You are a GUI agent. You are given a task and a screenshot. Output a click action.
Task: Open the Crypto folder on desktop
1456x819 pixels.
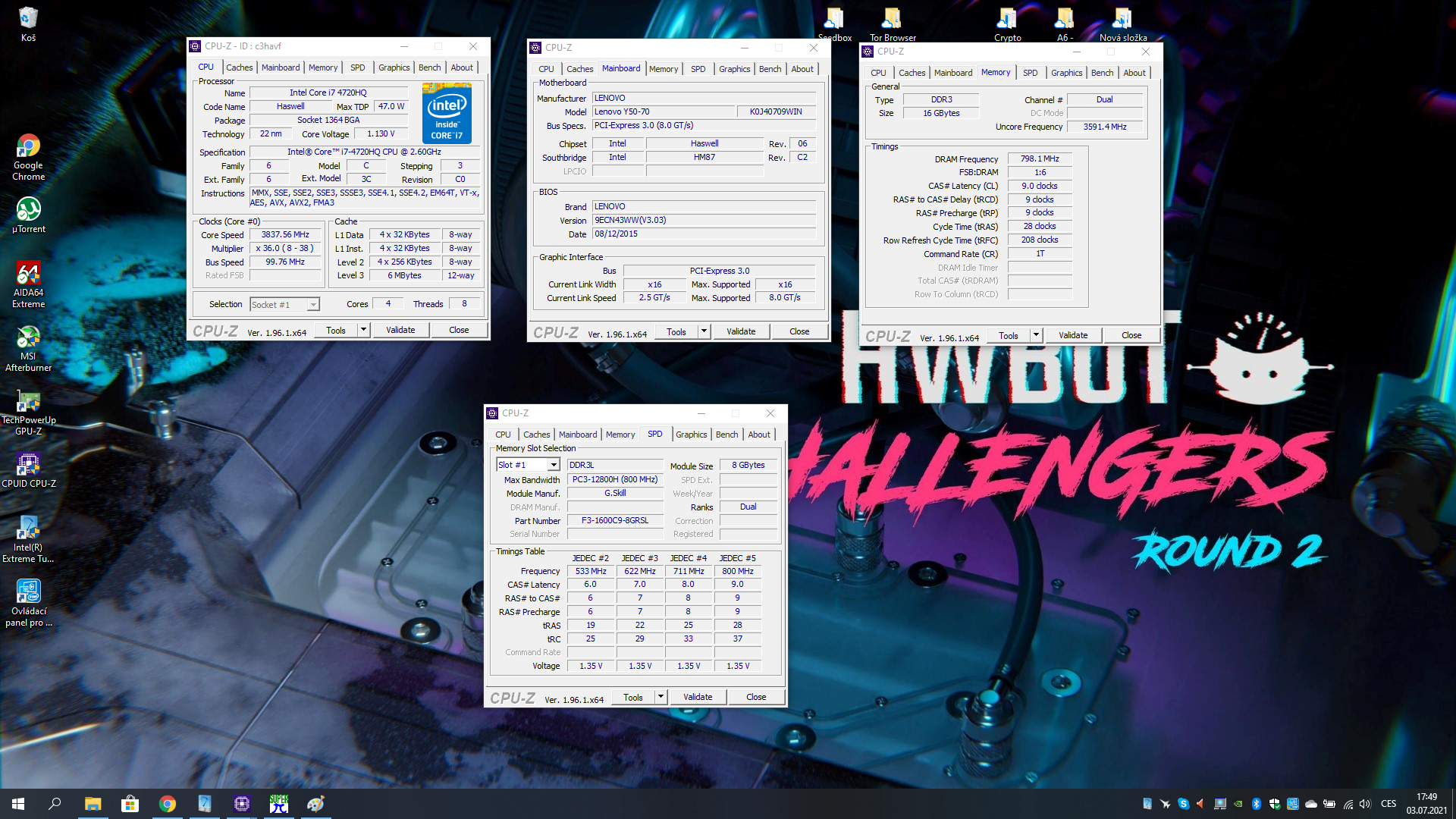coord(1007,24)
